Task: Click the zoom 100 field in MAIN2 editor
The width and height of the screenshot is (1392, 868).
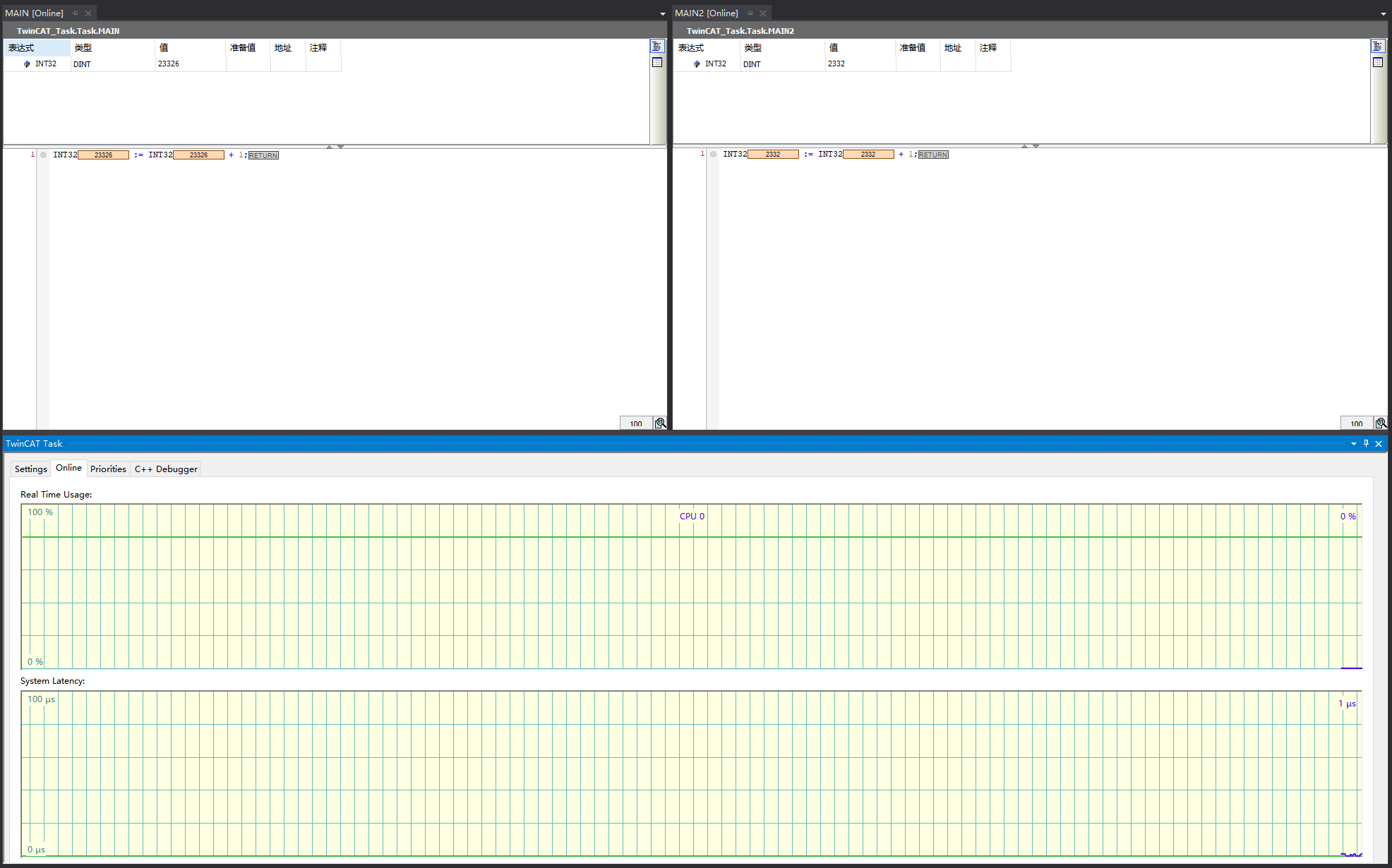Action: (1356, 423)
